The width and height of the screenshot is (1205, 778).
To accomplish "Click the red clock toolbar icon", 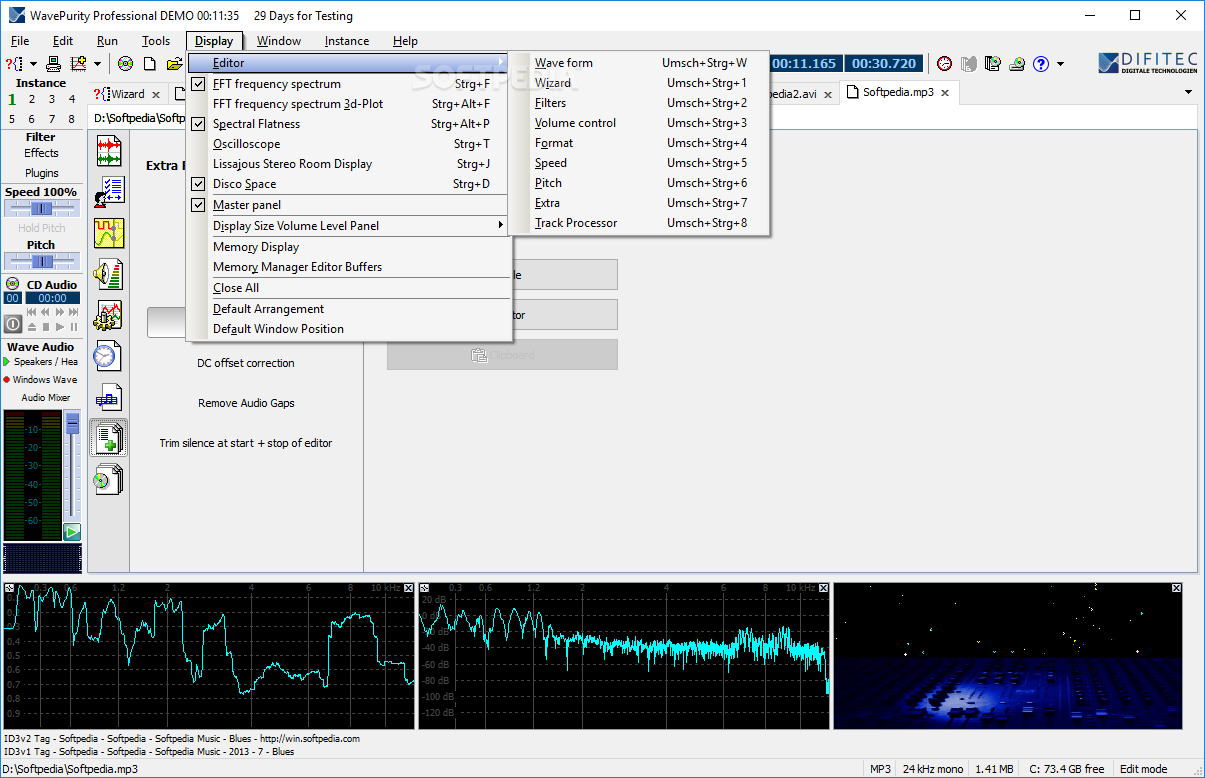I will point(945,64).
